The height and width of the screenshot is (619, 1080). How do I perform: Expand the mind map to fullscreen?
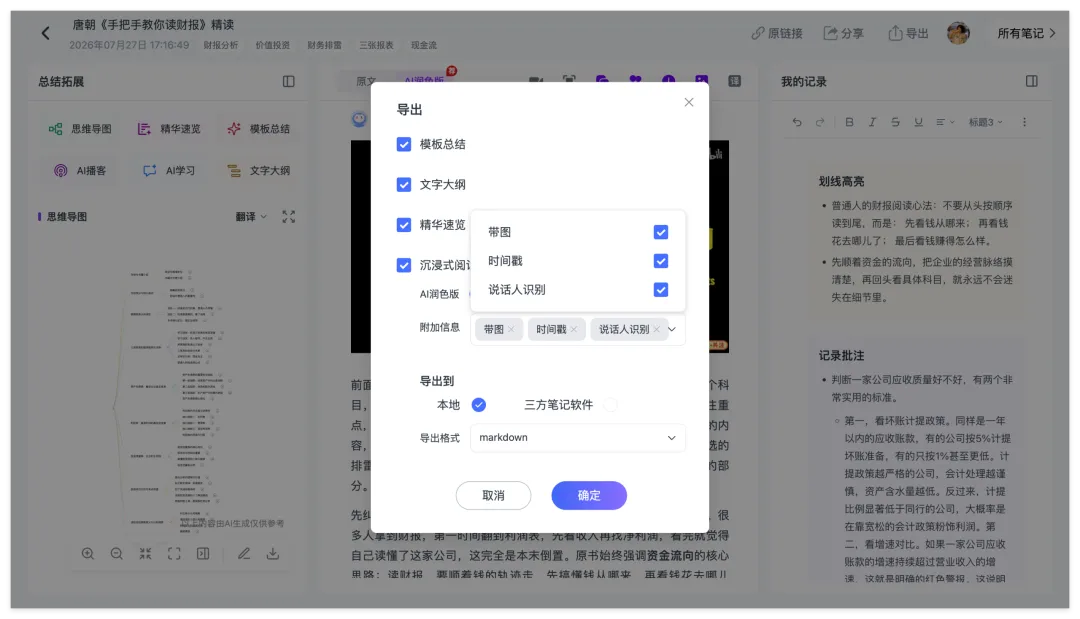(x=289, y=216)
